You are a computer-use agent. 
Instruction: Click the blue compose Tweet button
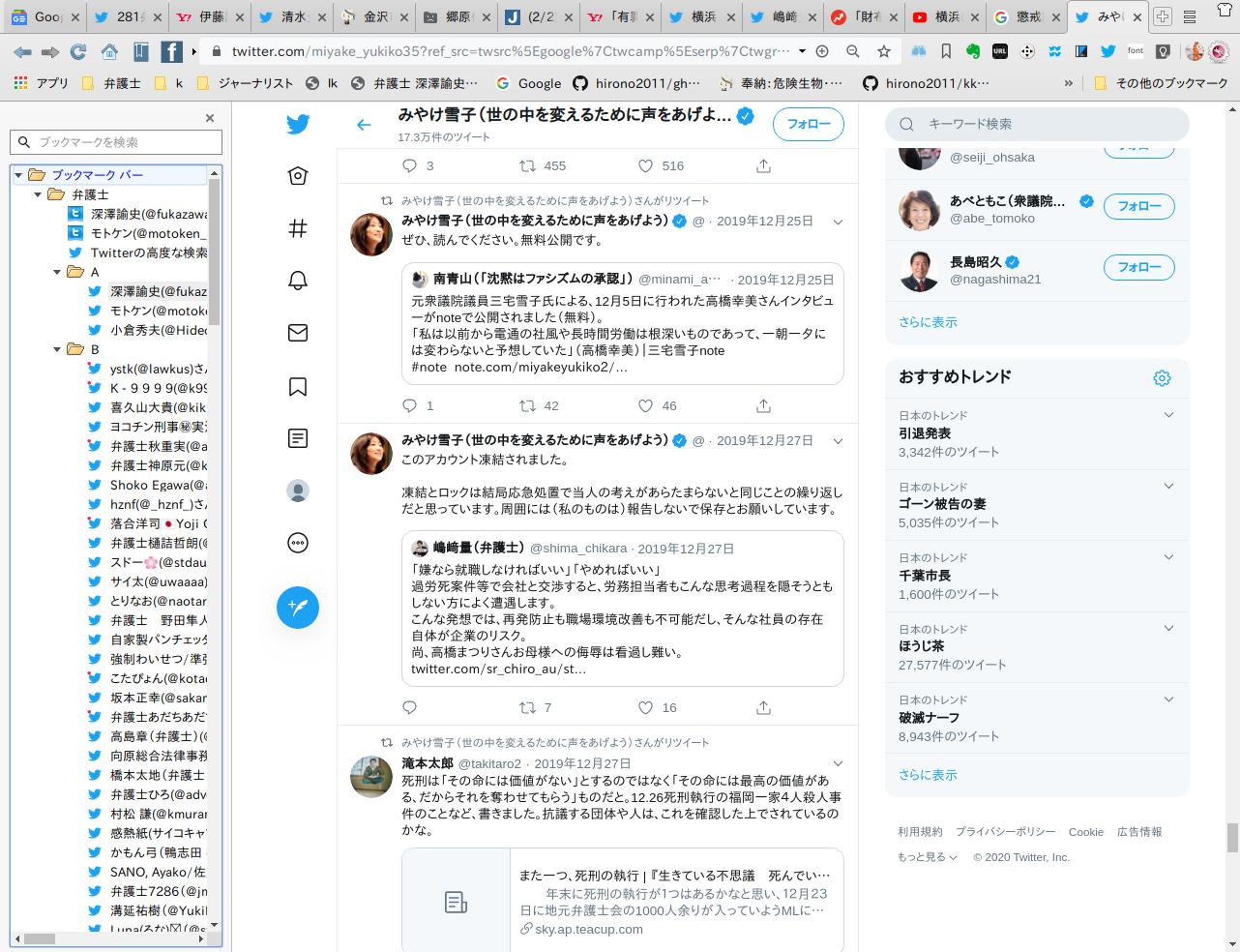click(x=298, y=607)
